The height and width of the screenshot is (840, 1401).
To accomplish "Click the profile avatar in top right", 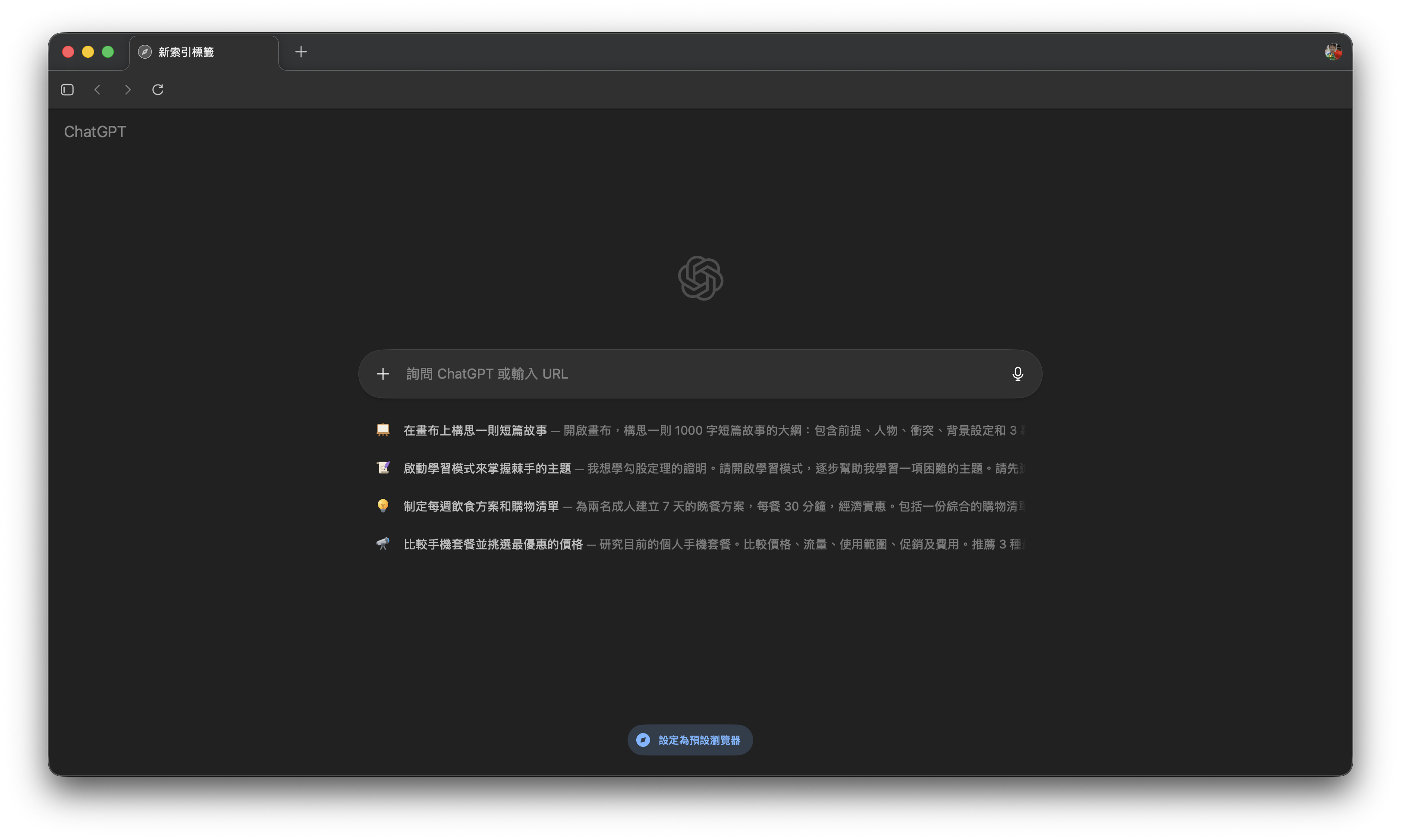I will [1333, 52].
